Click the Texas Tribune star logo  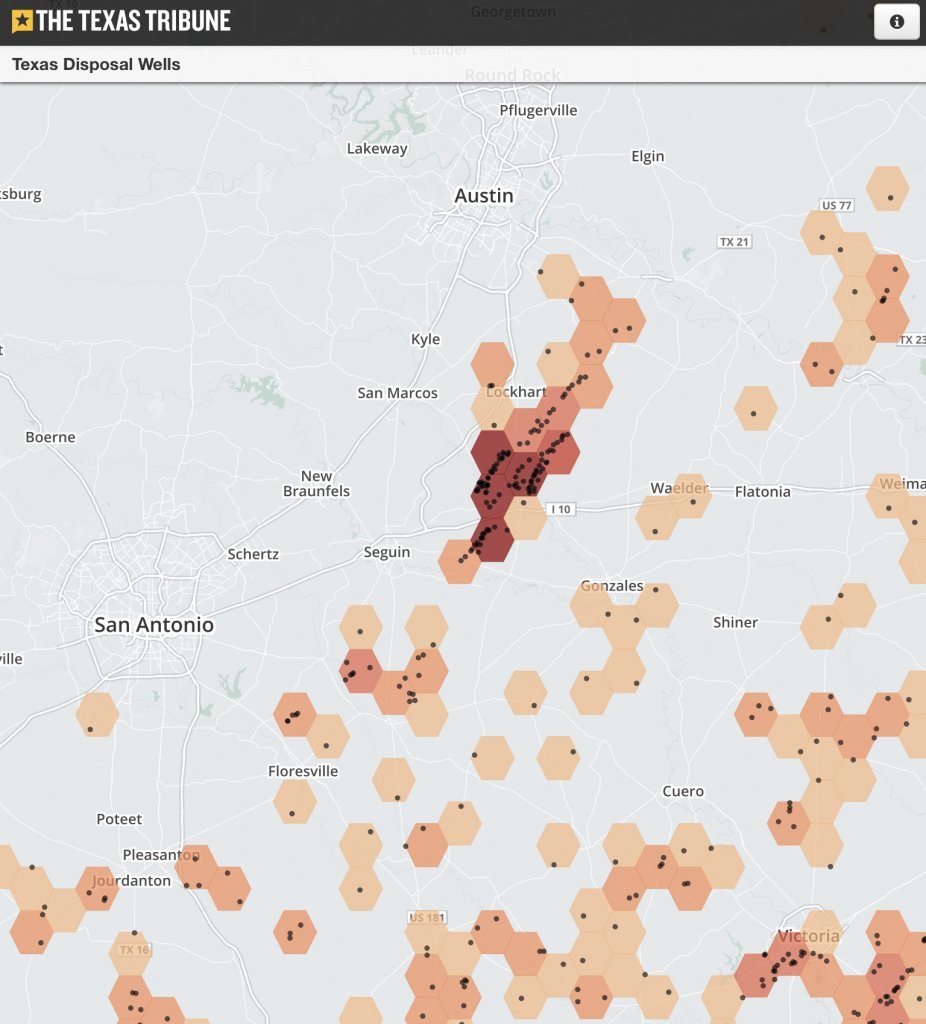pos(22,21)
